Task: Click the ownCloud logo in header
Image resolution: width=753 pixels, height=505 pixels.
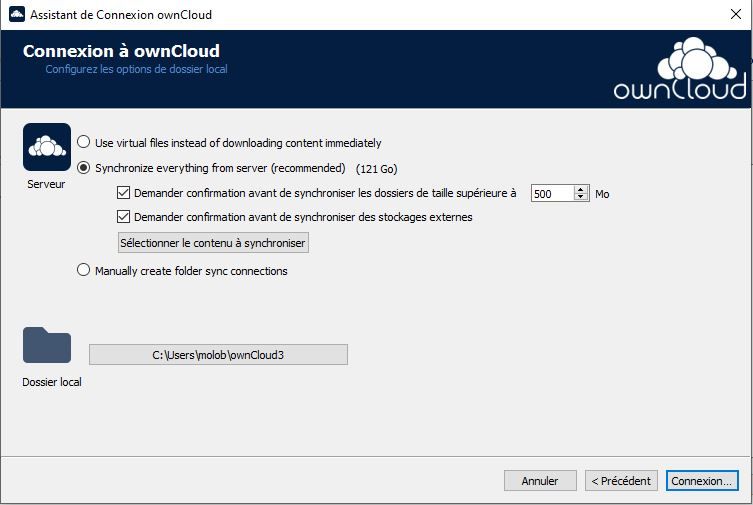Action: pyautogui.click(x=680, y=69)
